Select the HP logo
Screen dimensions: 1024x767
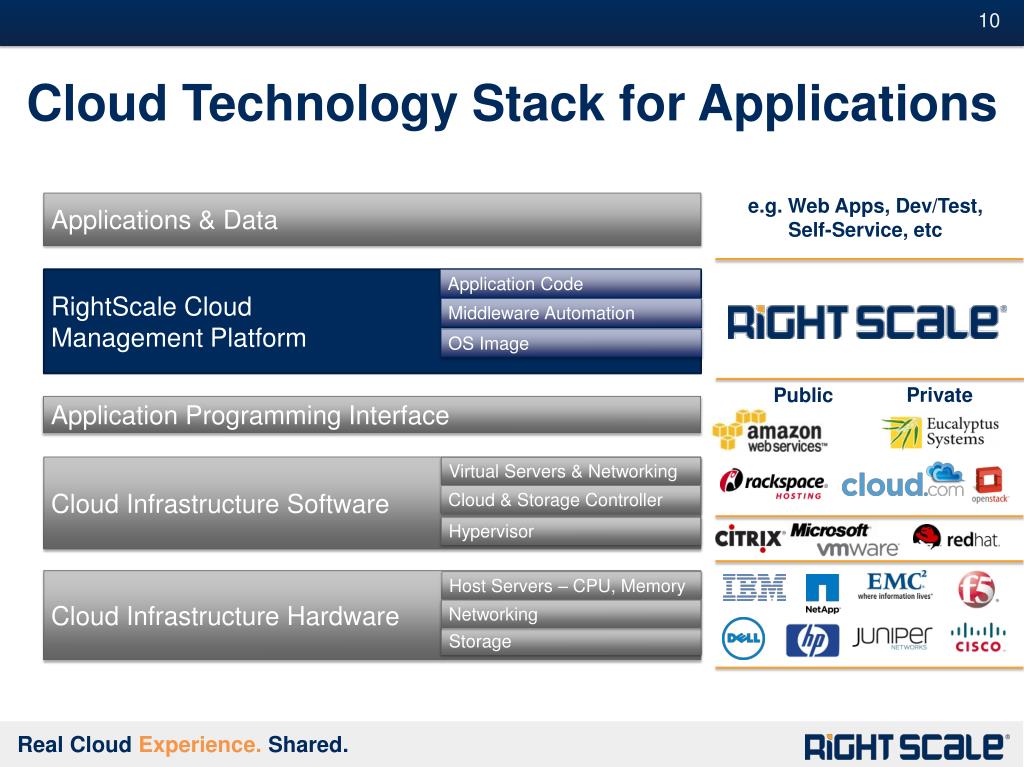coord(812,640)
